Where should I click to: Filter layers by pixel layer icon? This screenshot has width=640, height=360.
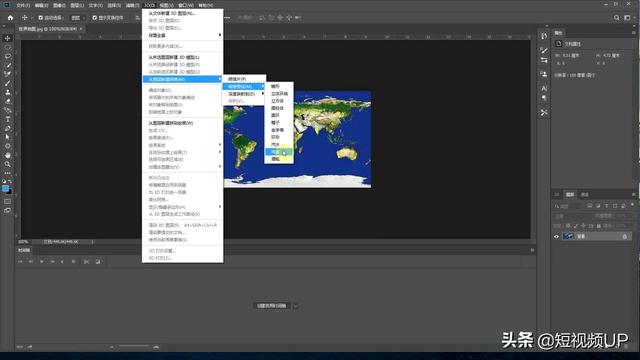(x=589, y=206)
